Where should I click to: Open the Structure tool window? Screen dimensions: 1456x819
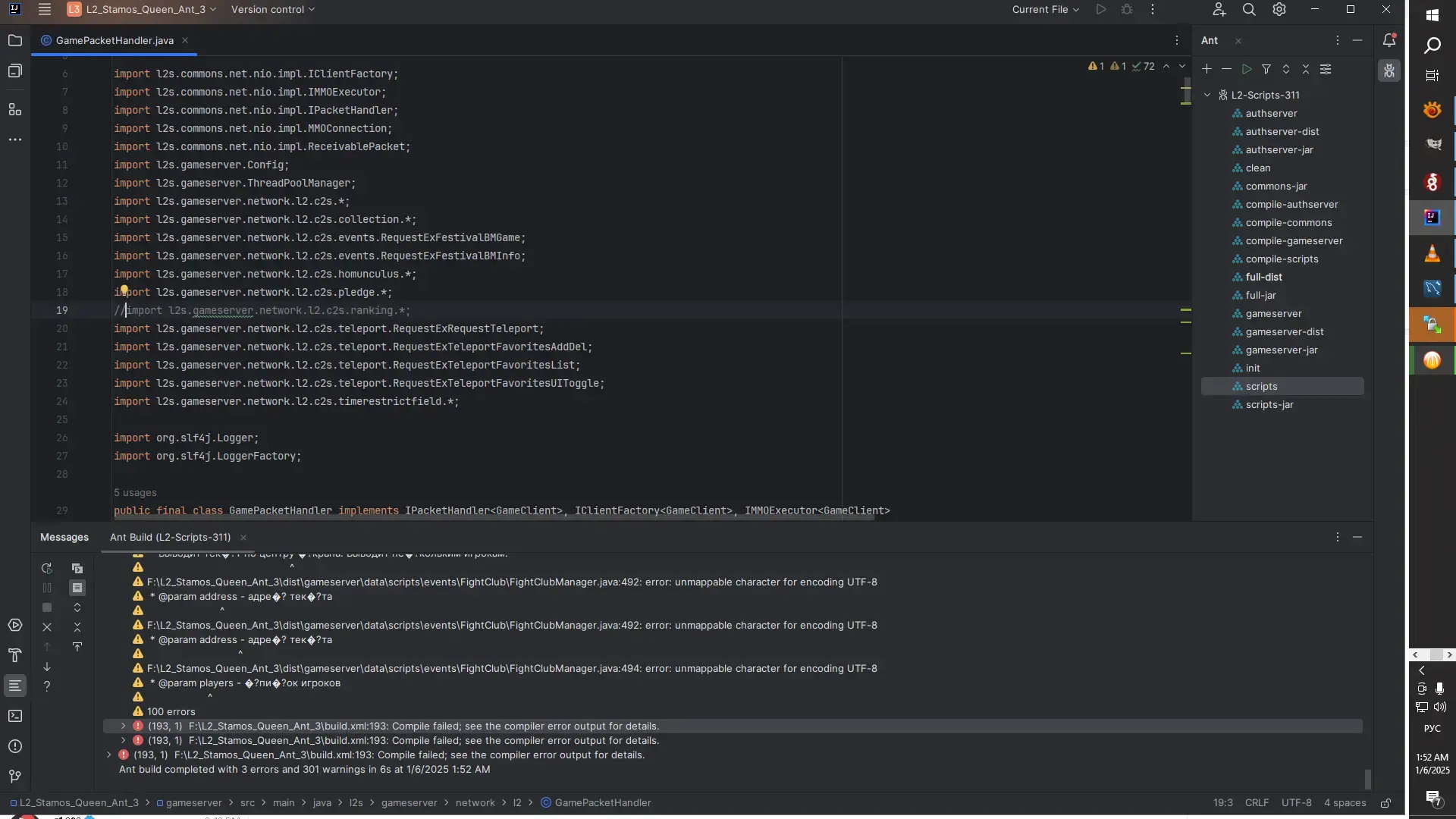(15, 109)
